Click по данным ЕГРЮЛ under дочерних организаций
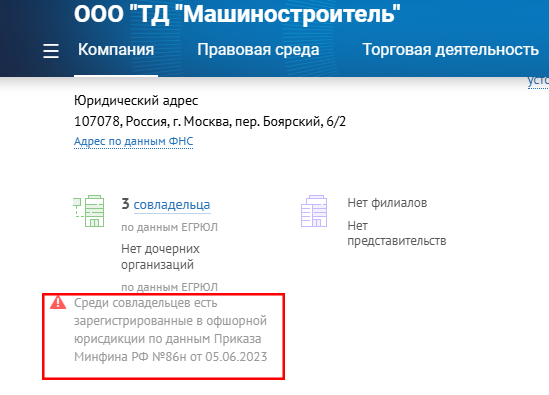 (169, 287)
